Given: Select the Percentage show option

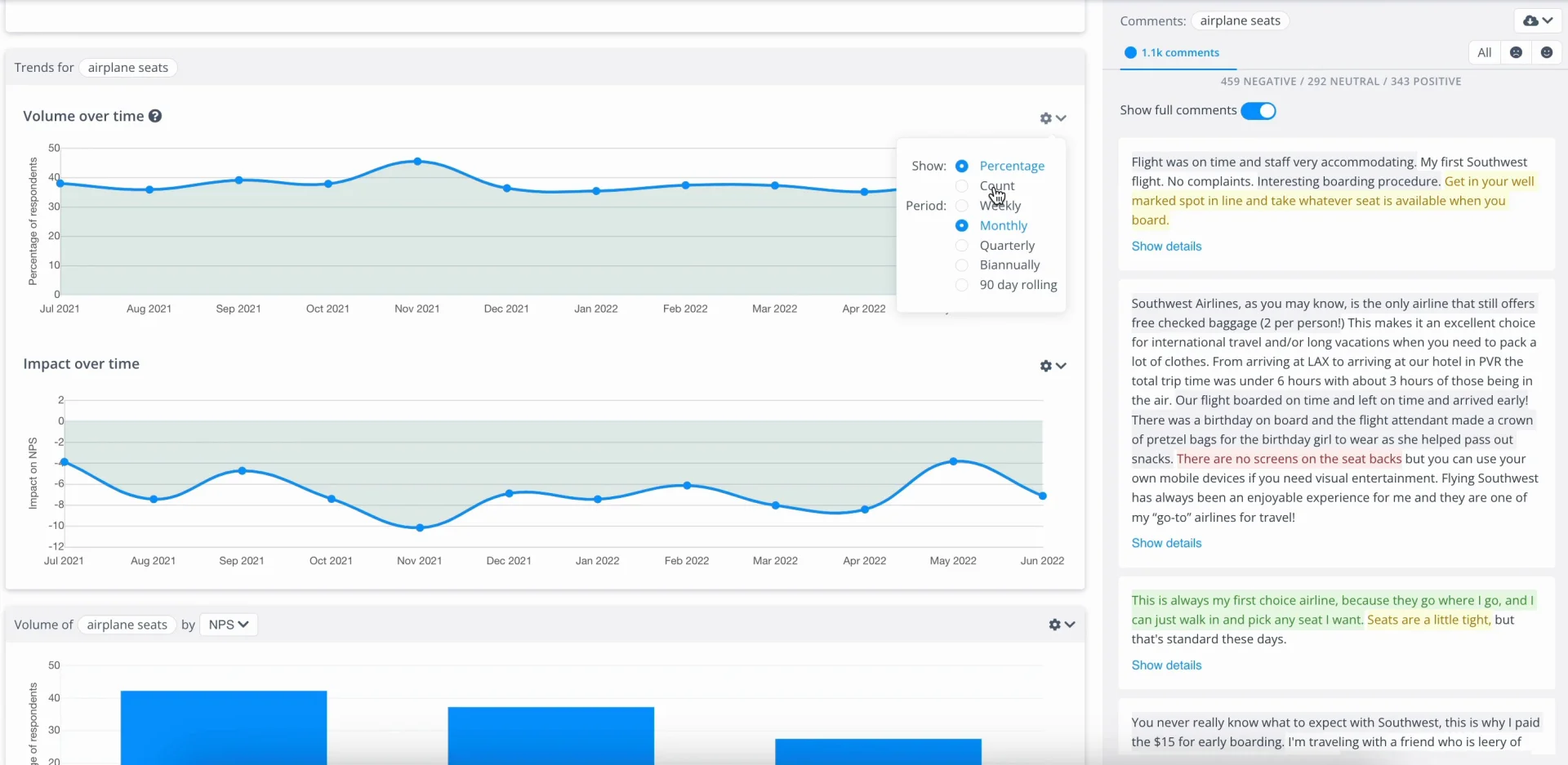Looking at the screenshot, I should [x=962, y=166].
